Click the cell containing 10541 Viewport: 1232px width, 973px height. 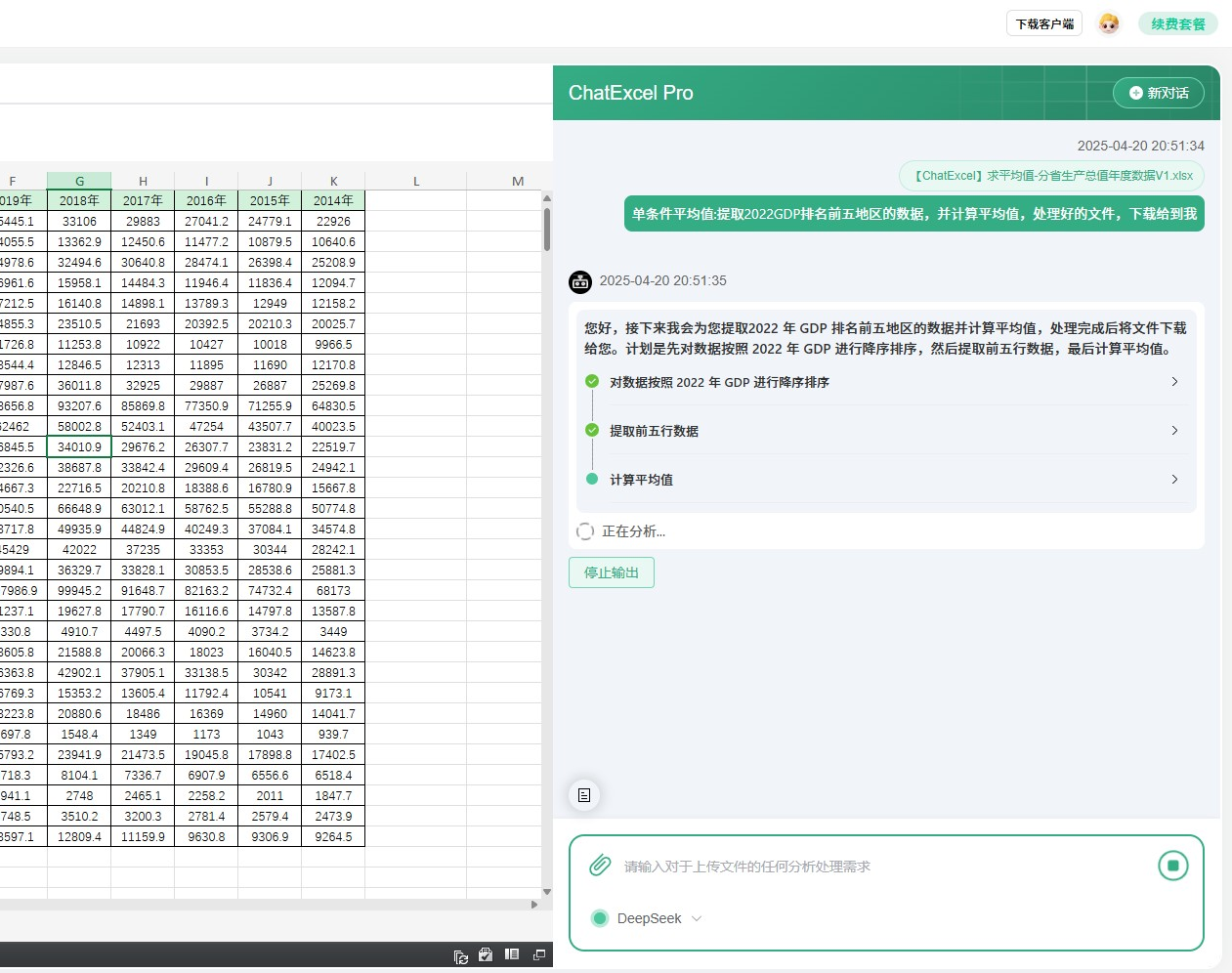click(x=270, y=694)
